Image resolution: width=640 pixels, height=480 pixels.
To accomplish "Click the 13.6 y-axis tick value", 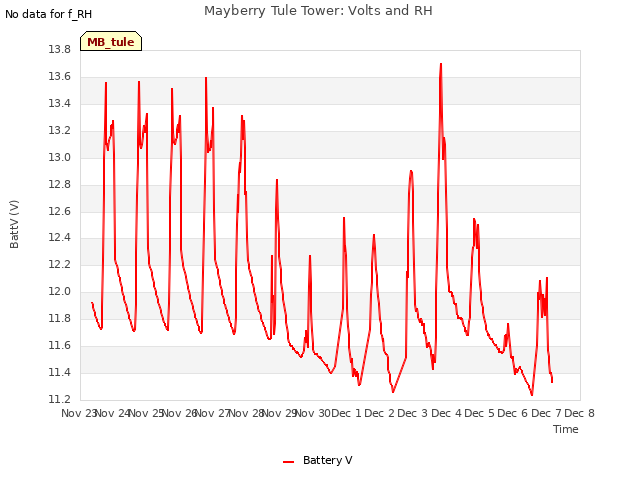I will pyautogui.click(x=60, y=76).
